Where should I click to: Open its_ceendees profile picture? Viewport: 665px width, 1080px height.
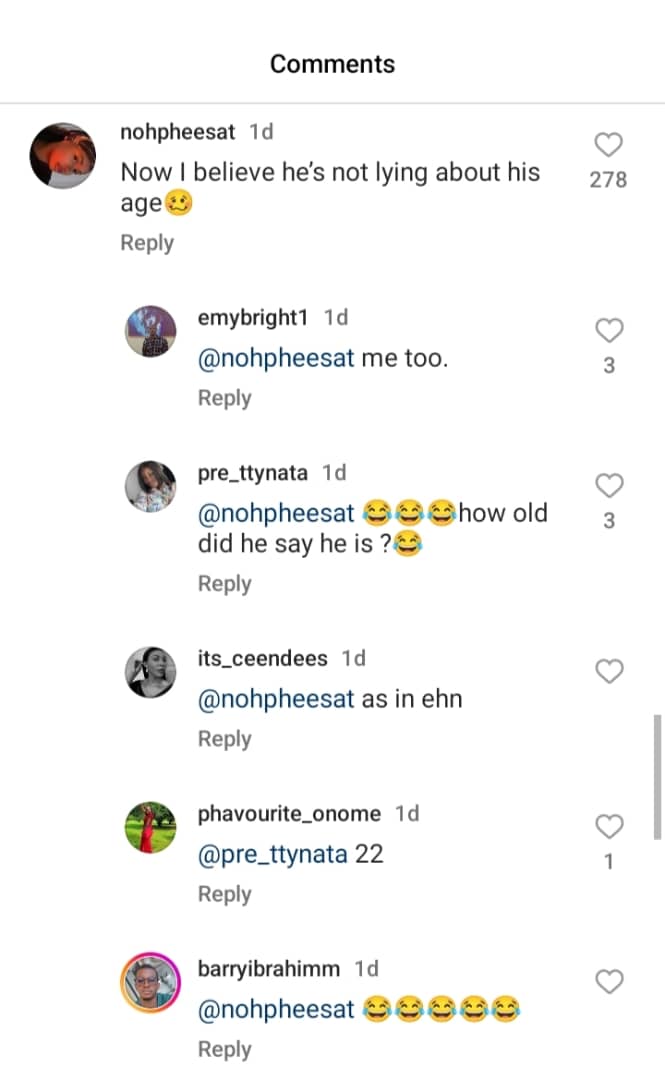point(150,672)
